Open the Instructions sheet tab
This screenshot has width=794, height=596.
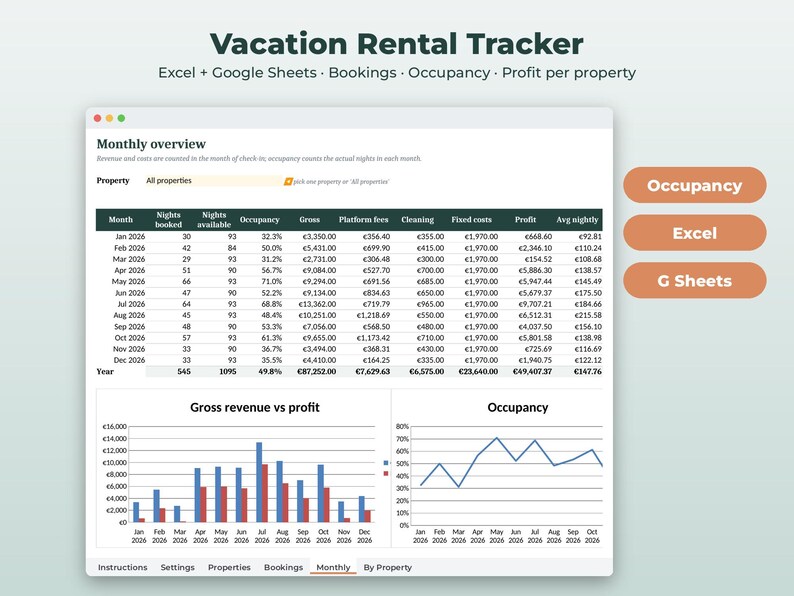pyautogui.click(x=123, y=567)
